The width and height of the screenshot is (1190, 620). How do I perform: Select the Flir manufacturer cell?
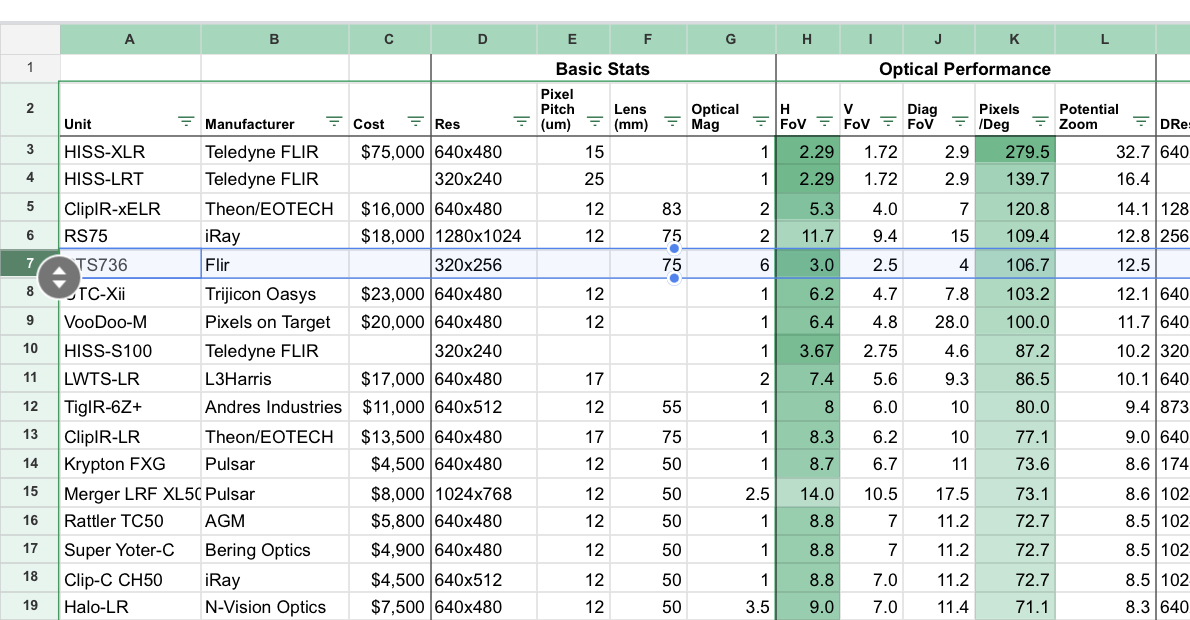click(275, 265)
